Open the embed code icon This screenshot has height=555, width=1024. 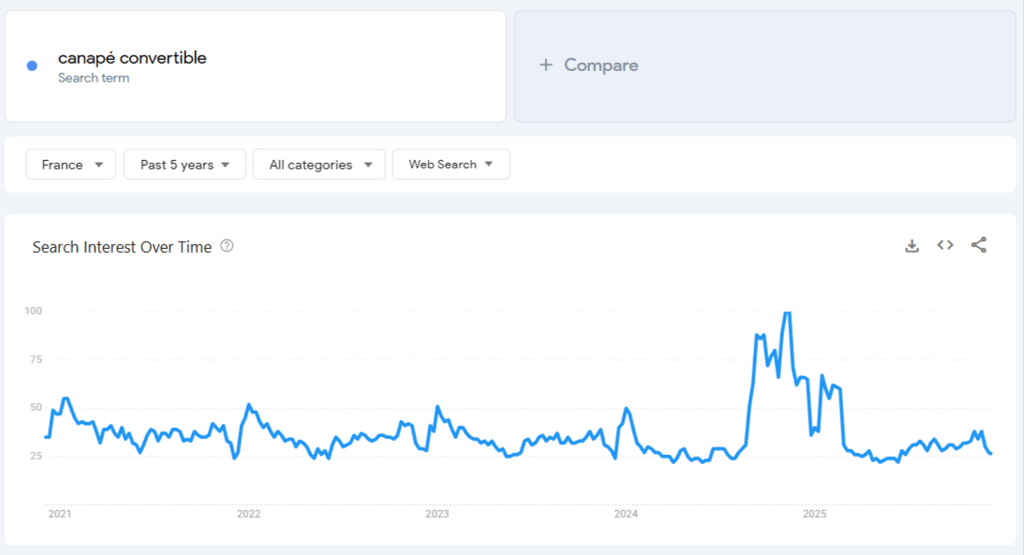pos(945,245)
